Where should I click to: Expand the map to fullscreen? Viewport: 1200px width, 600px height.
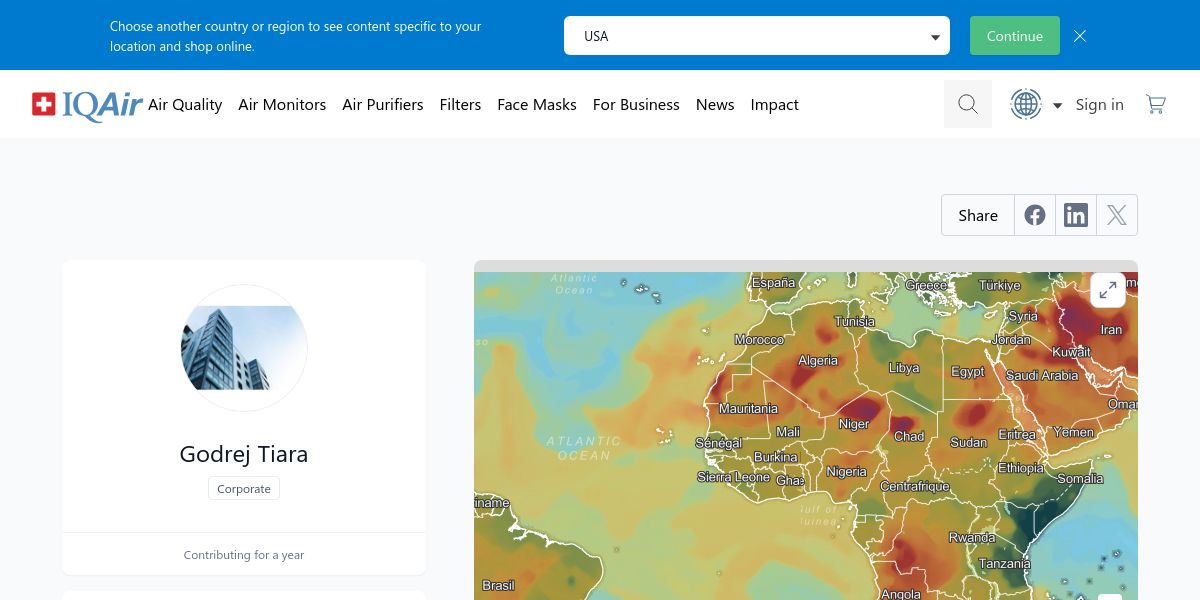tap(1108, 290)
